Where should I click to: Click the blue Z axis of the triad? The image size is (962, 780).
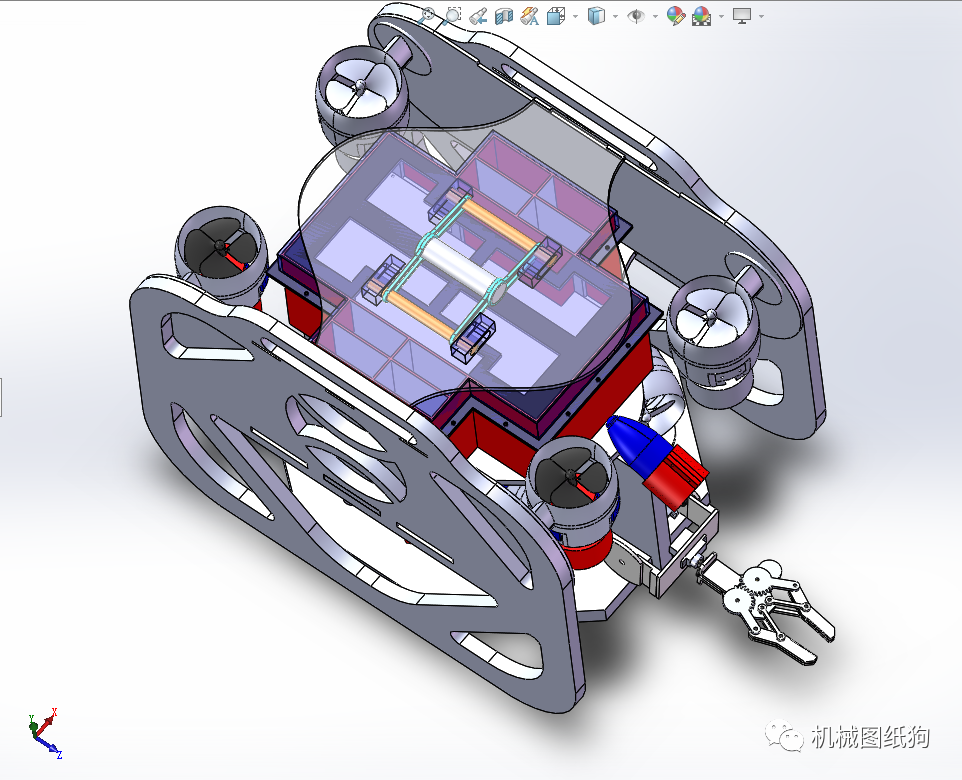(48, 745)
